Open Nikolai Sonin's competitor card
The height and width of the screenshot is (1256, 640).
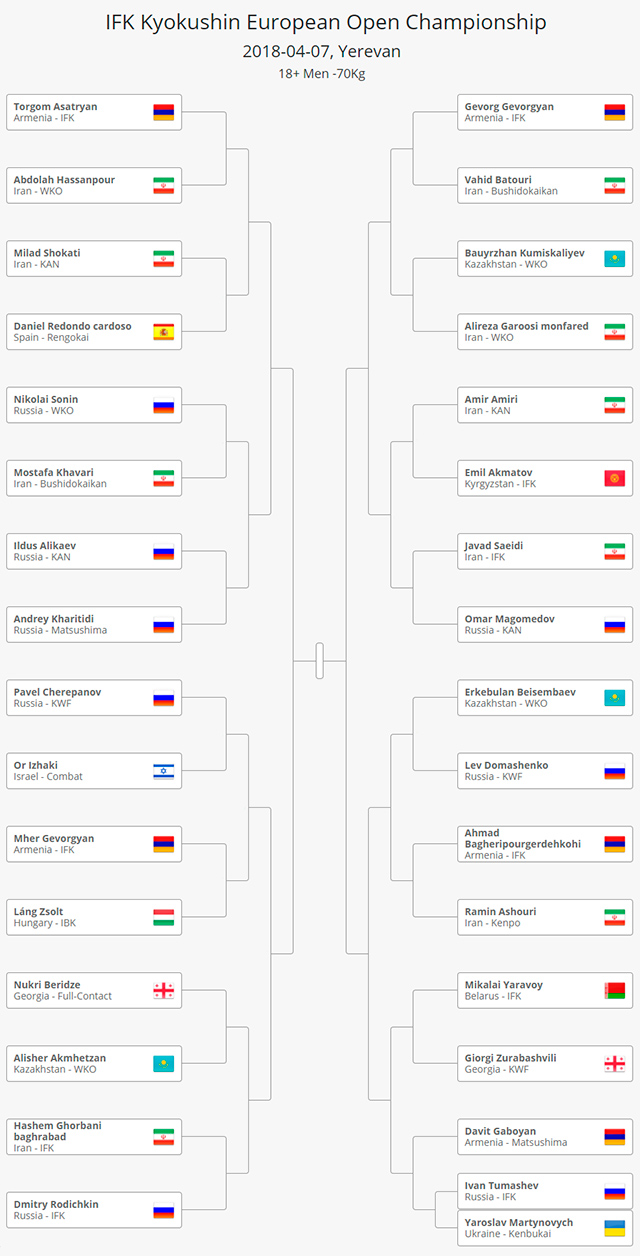94,405
